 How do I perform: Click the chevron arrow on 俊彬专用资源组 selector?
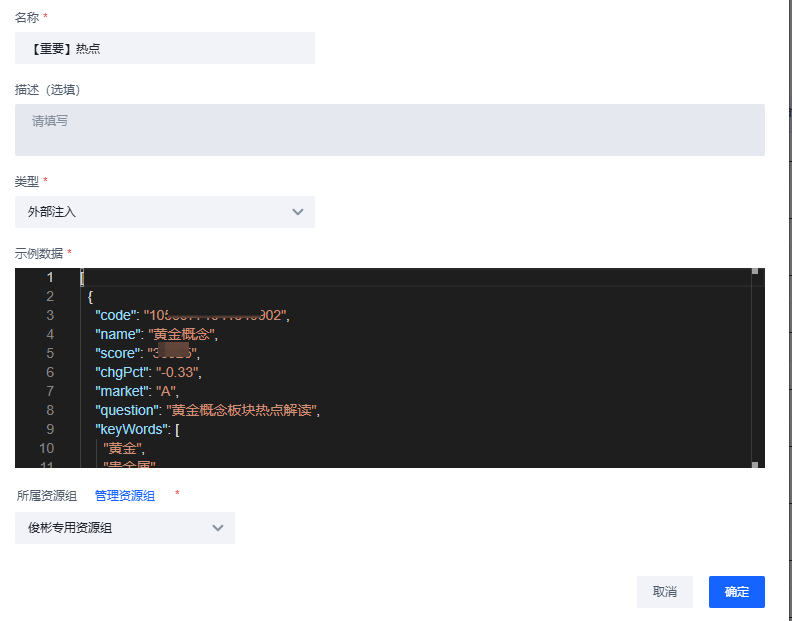tap(217, 528)
